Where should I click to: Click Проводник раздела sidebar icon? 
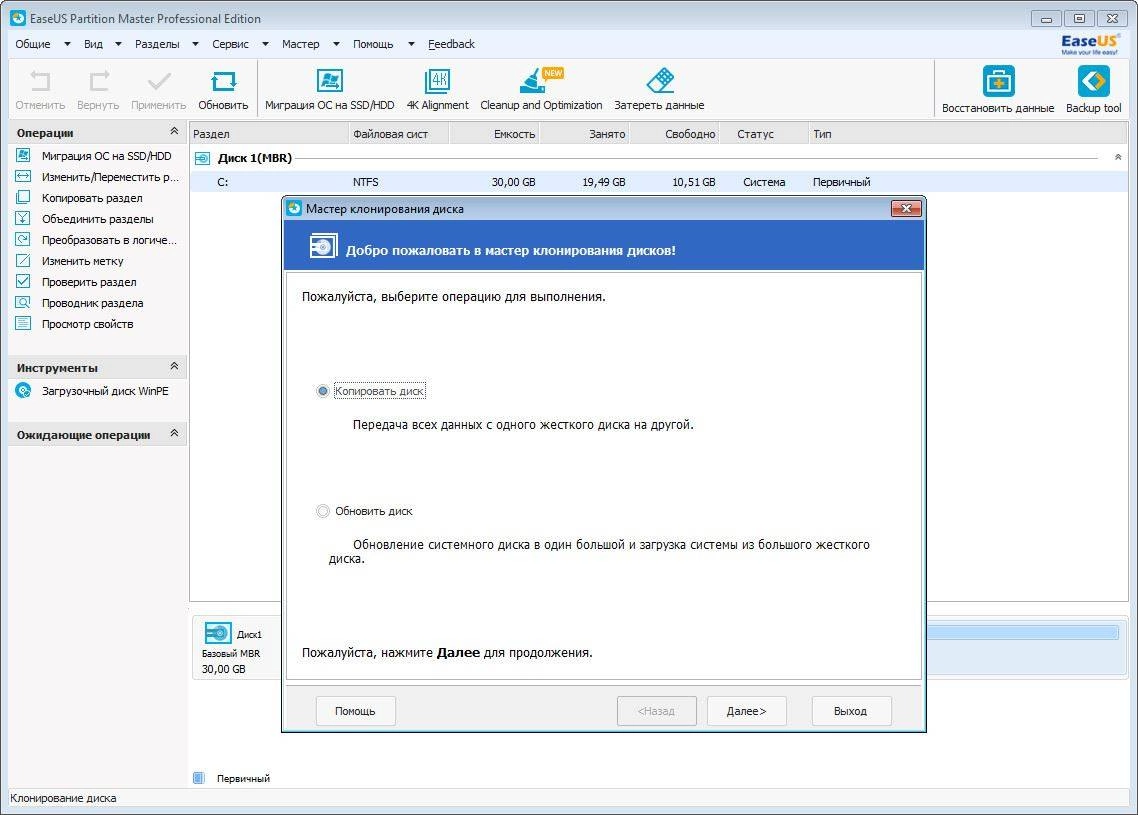point(23,303)
